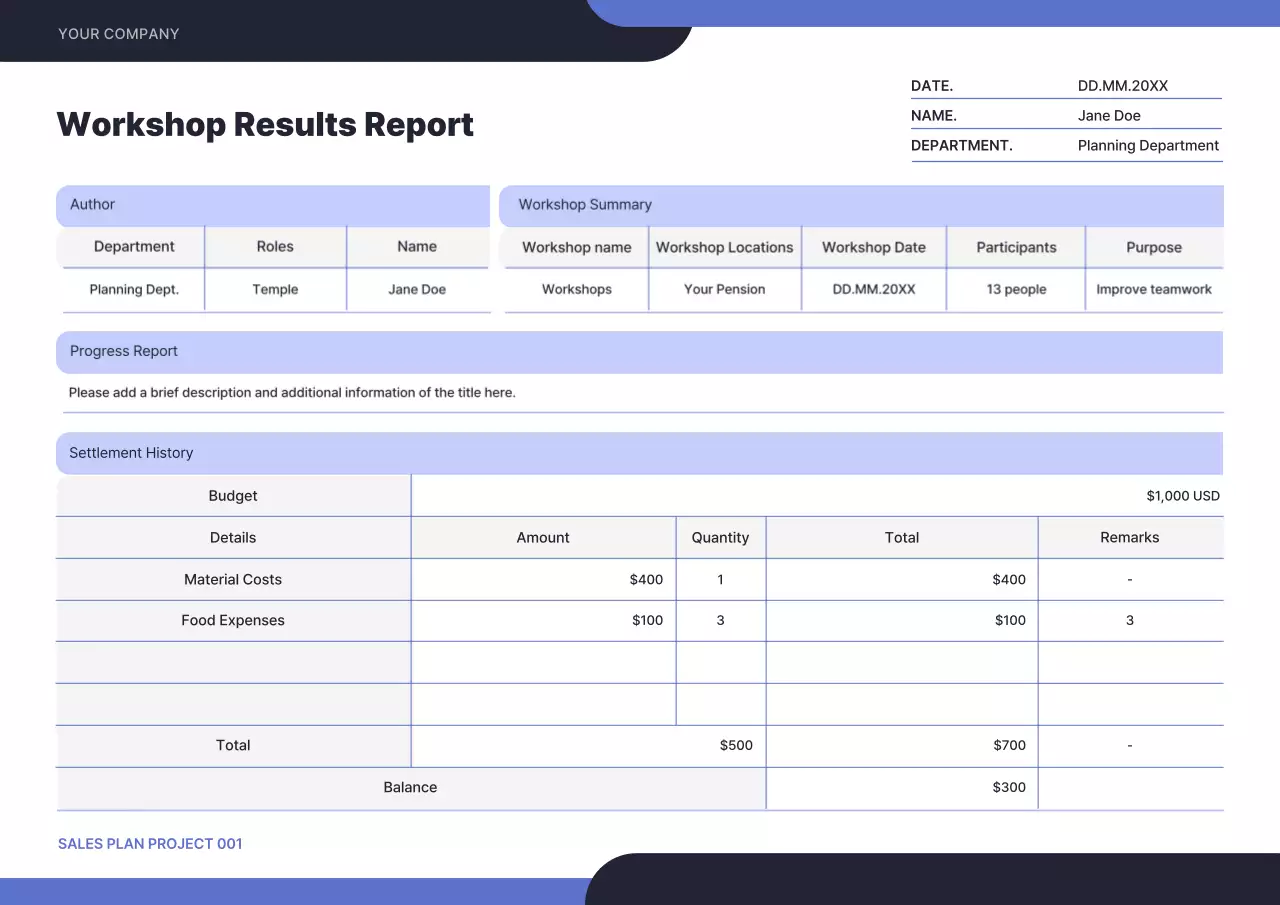Click the DD.MM.20XX date field at top
This screenshot has height=905, width=1280.
[1122, 86]
